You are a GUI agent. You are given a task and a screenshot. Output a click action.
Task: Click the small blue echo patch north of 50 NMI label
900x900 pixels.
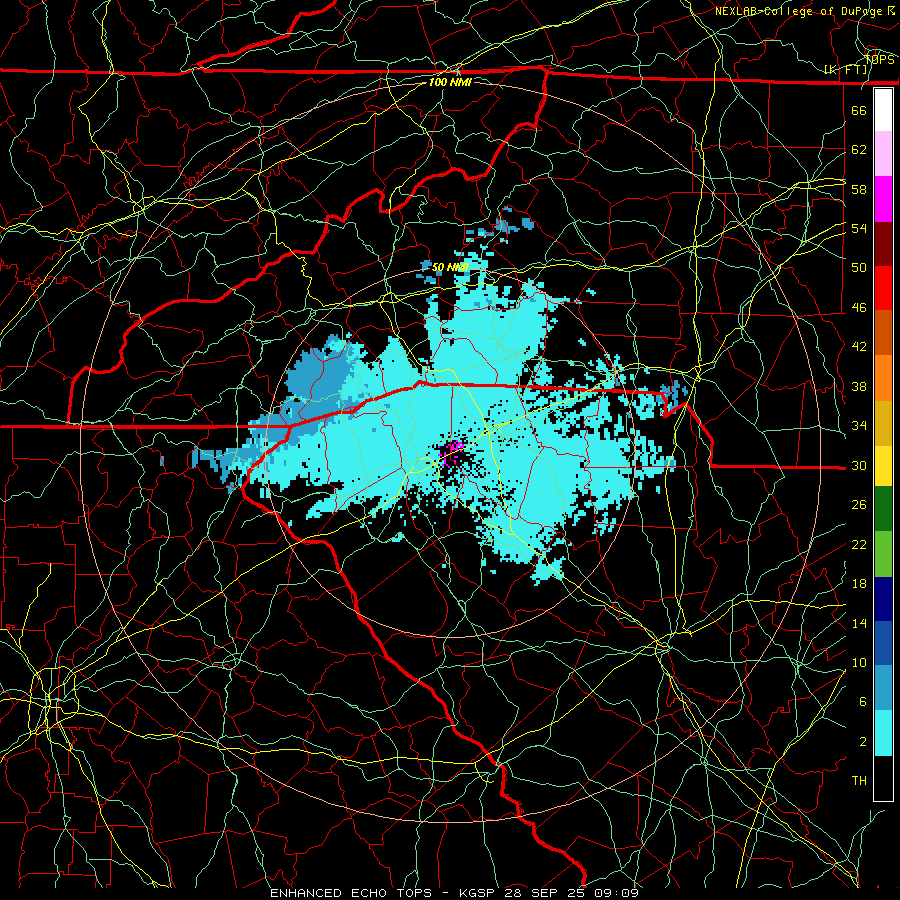[514, 224]
